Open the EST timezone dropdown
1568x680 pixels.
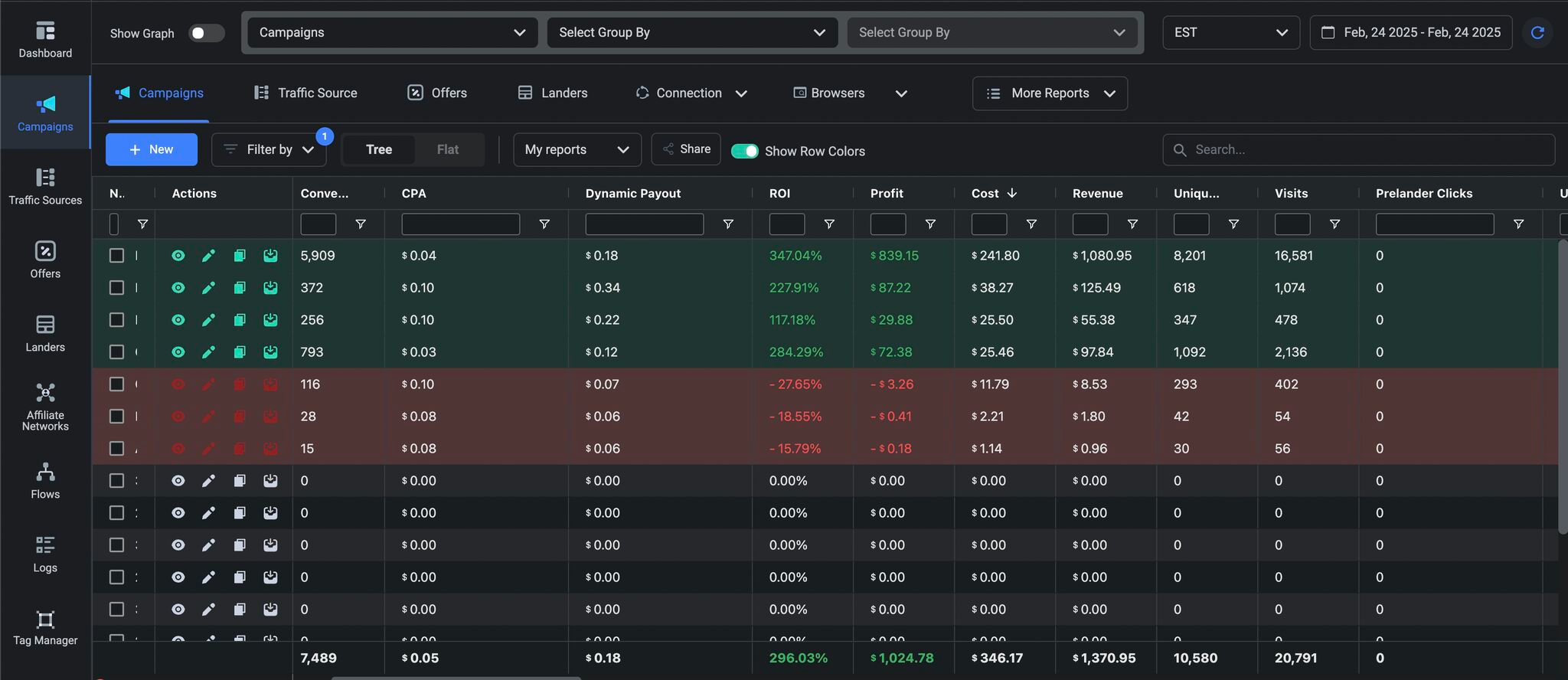coord(1230,33)
